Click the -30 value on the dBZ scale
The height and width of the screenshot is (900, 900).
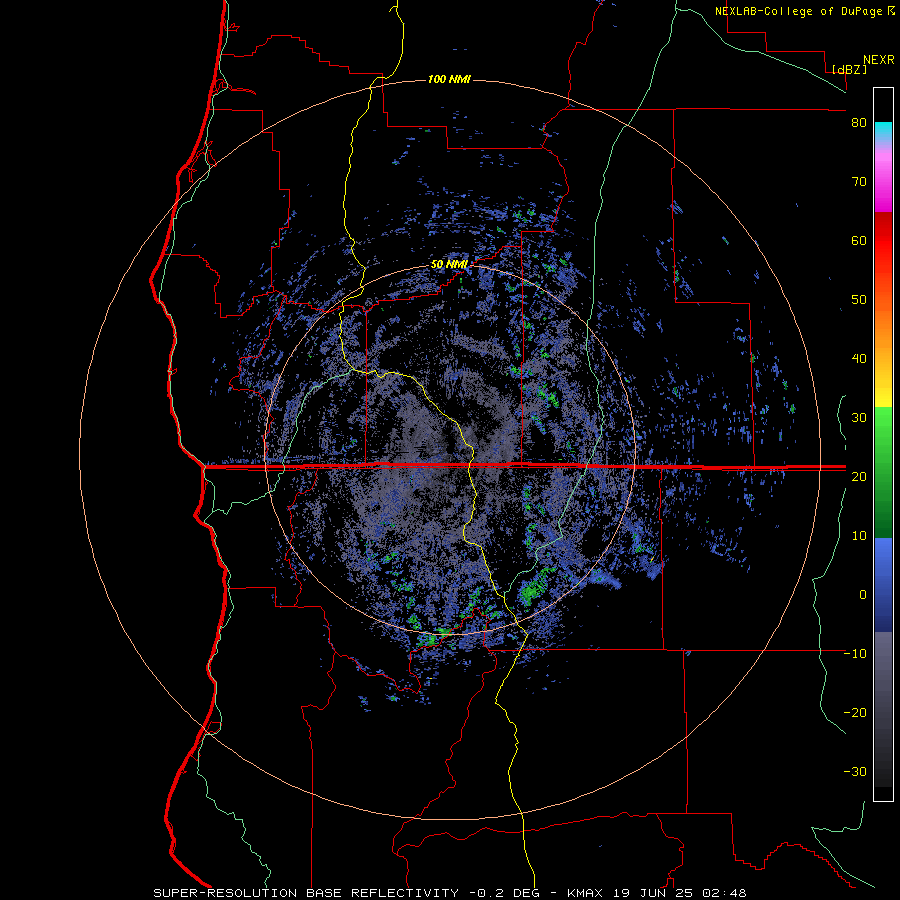tap(855, 771)
